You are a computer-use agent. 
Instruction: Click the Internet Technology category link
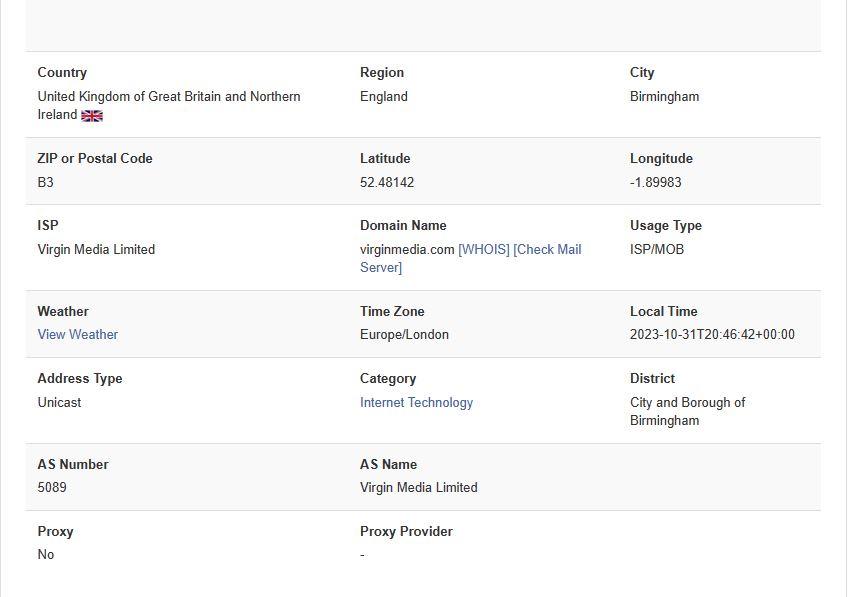(x=416, y=402)
